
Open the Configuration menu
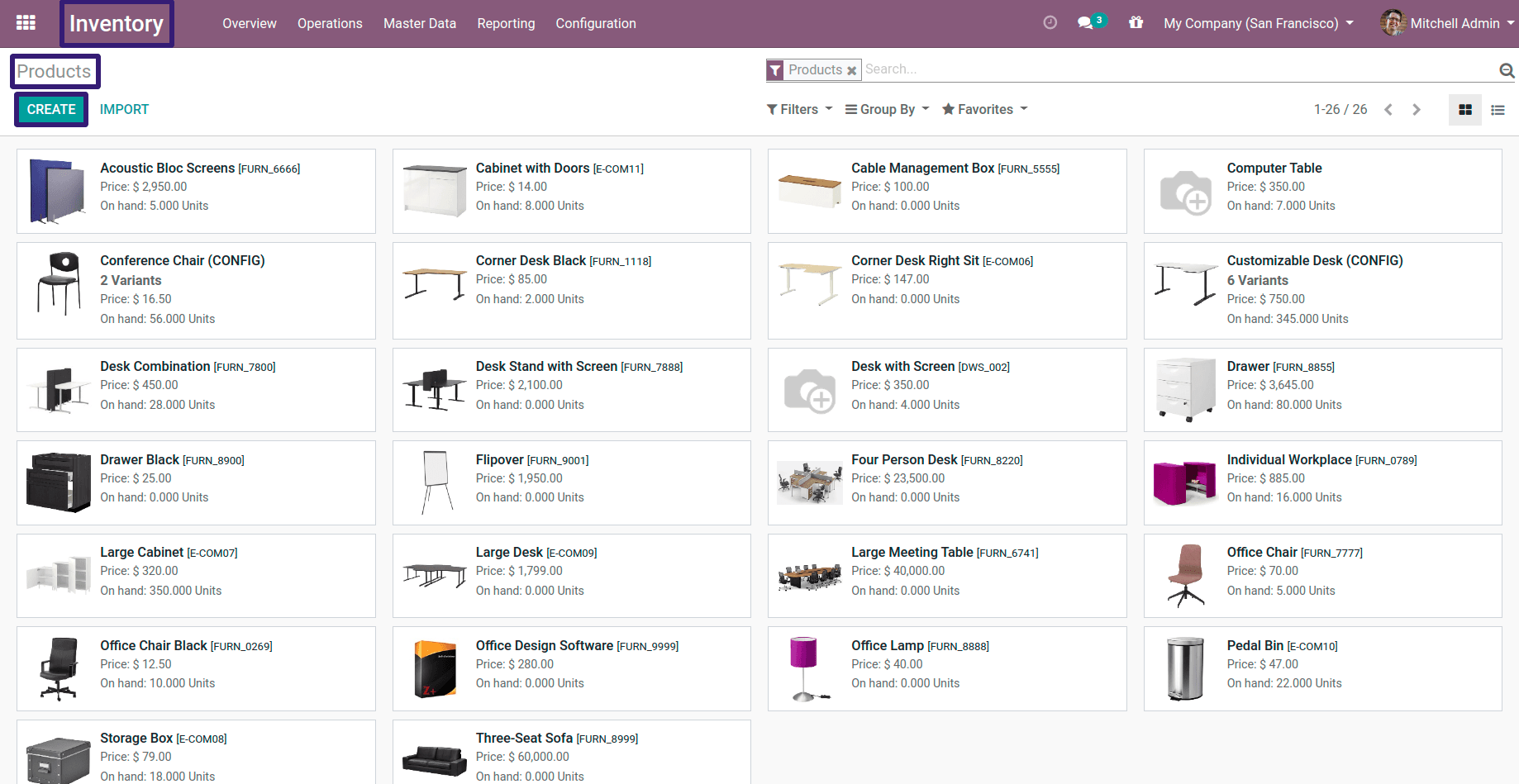tap(596, 23)
